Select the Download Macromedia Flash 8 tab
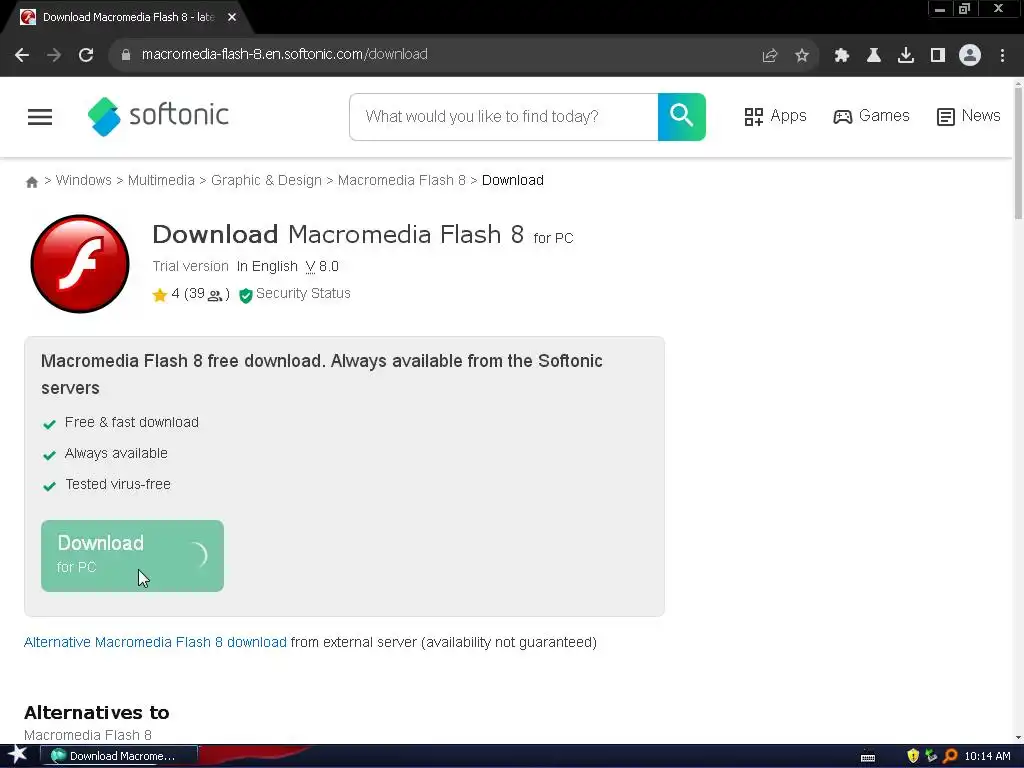This screenshot has height=768, width=1024. 127,18
